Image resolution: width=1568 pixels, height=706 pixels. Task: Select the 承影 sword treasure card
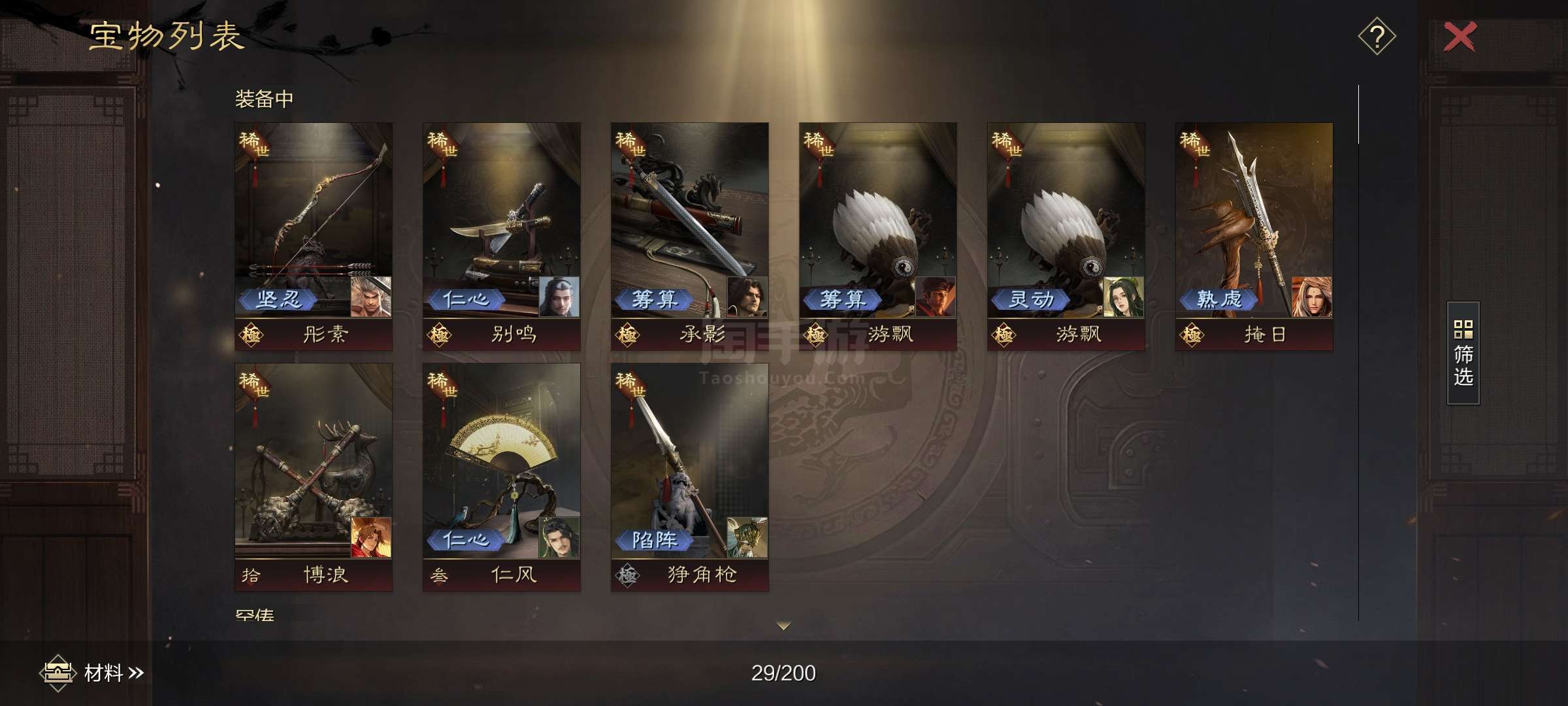(x=690, y=237)
